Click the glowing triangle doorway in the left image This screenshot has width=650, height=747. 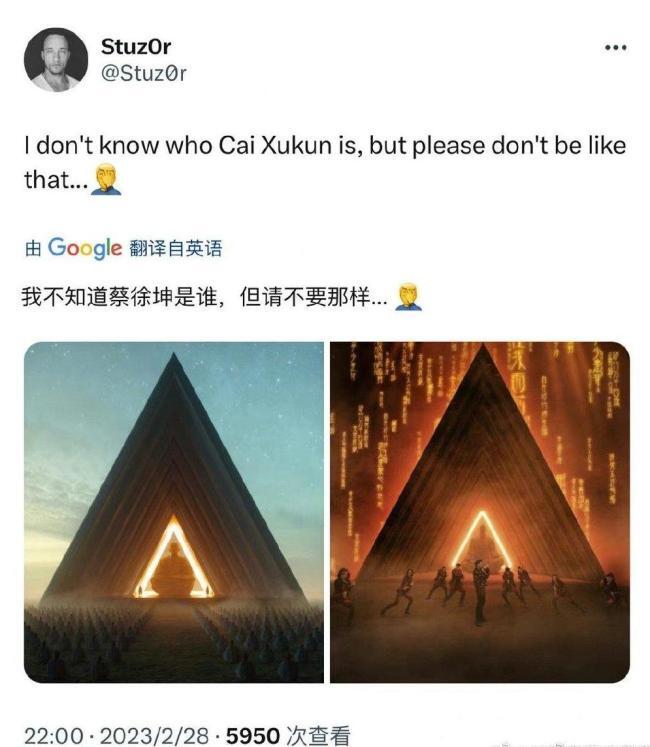click(x=174, y=557)
